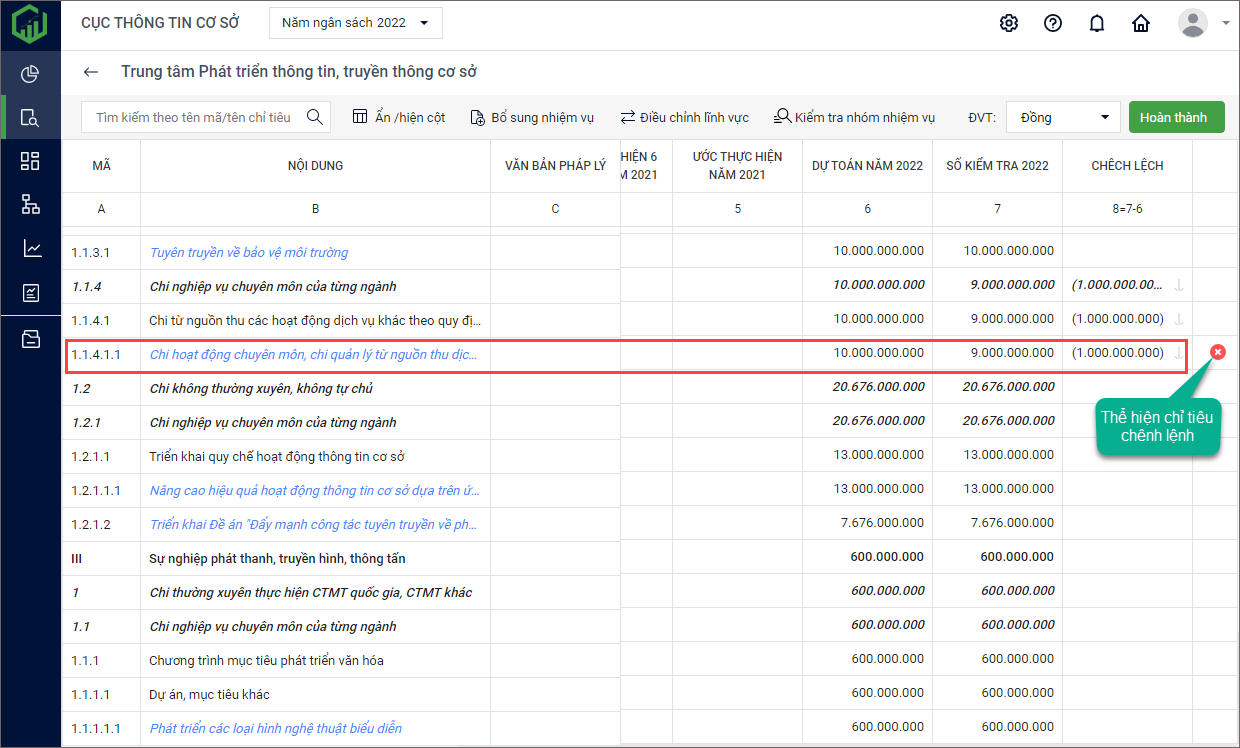Go to the home page icon
The image size is (1240, 748).
click(1141, 23)
